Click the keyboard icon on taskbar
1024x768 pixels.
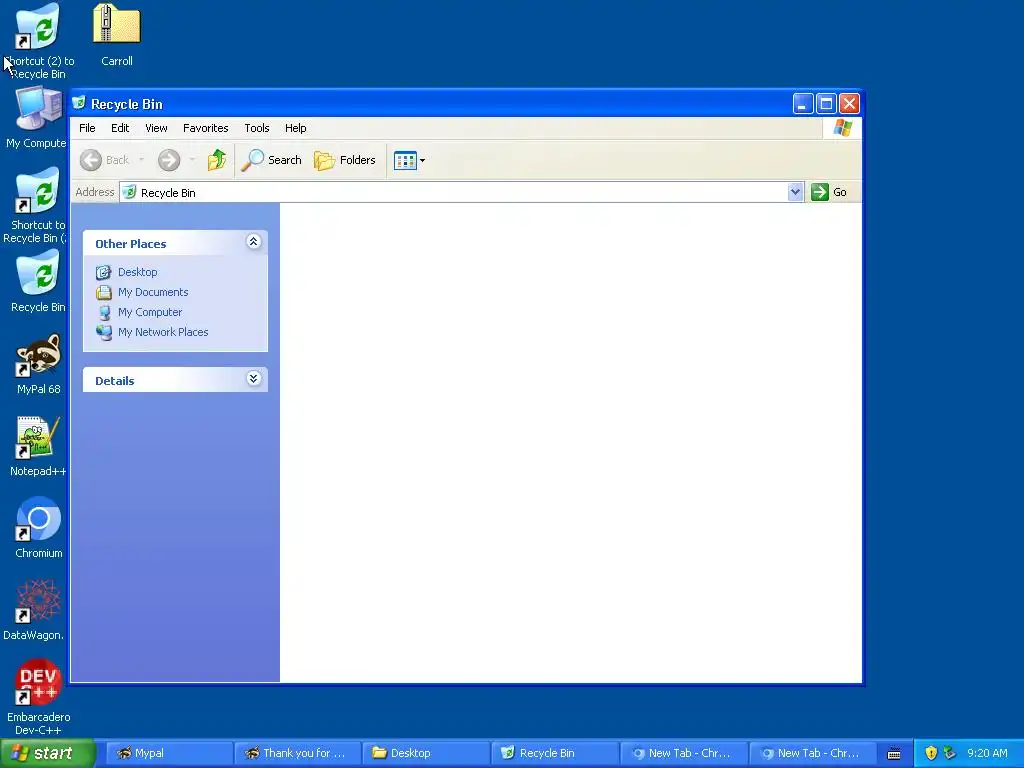[895, 754]
